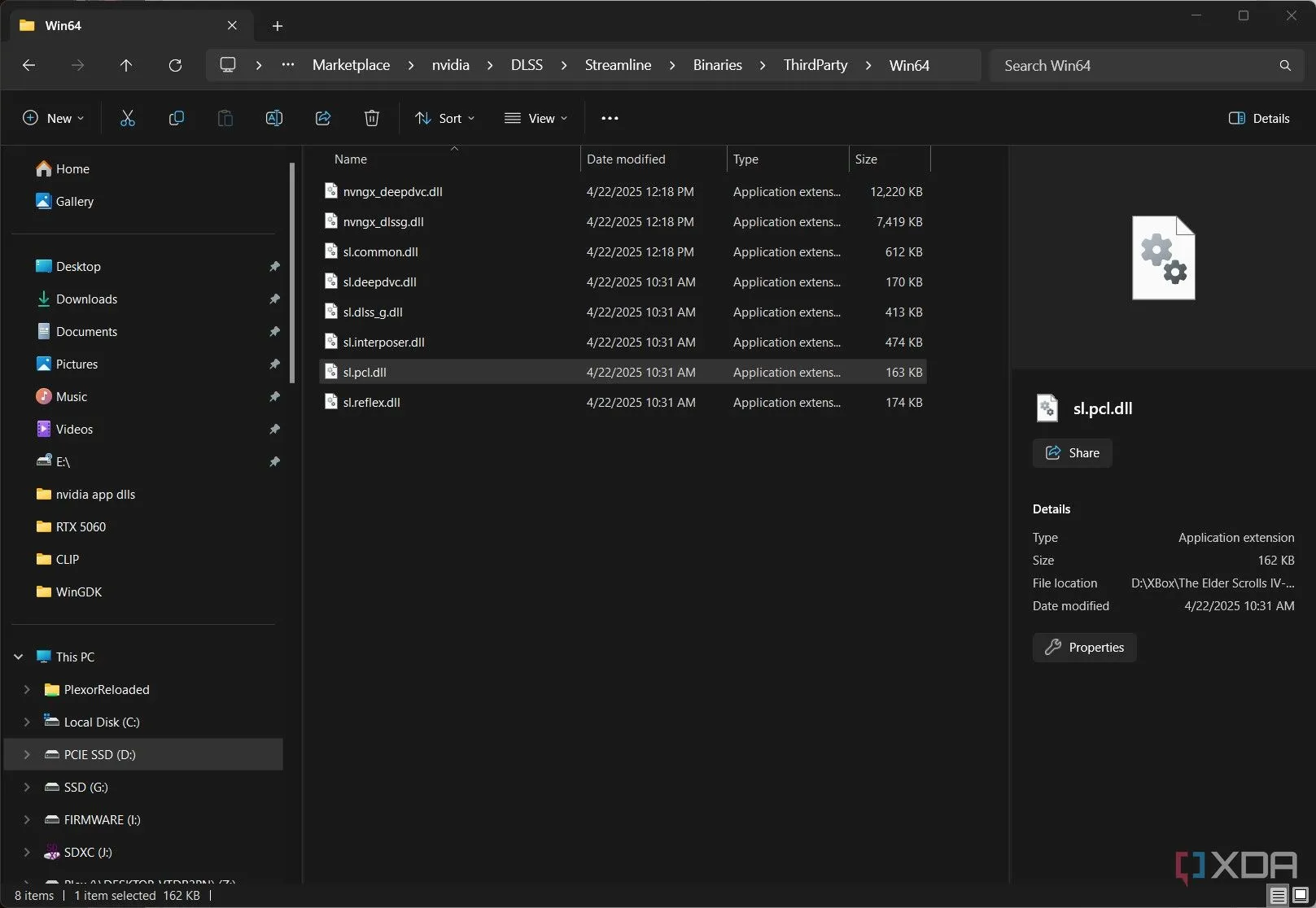Click the Search Win64 input field

tap(1135, 65)
